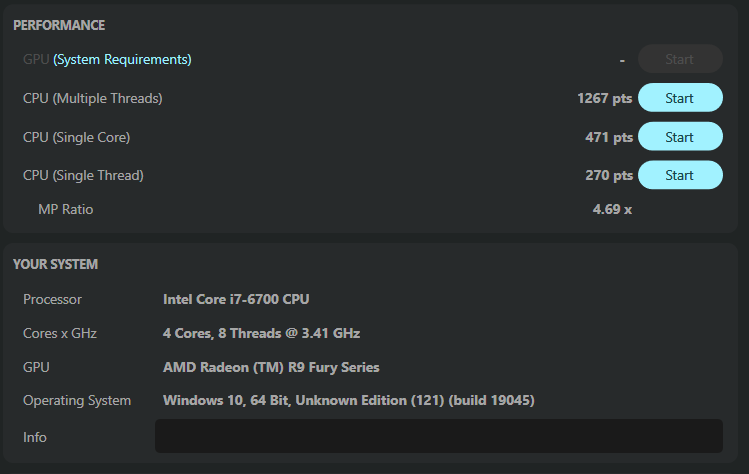Image resolution: width=749 pixels, height=474 pixels.
Task: Click the PERFORMANCE section header
Action: tap(59, 25)
